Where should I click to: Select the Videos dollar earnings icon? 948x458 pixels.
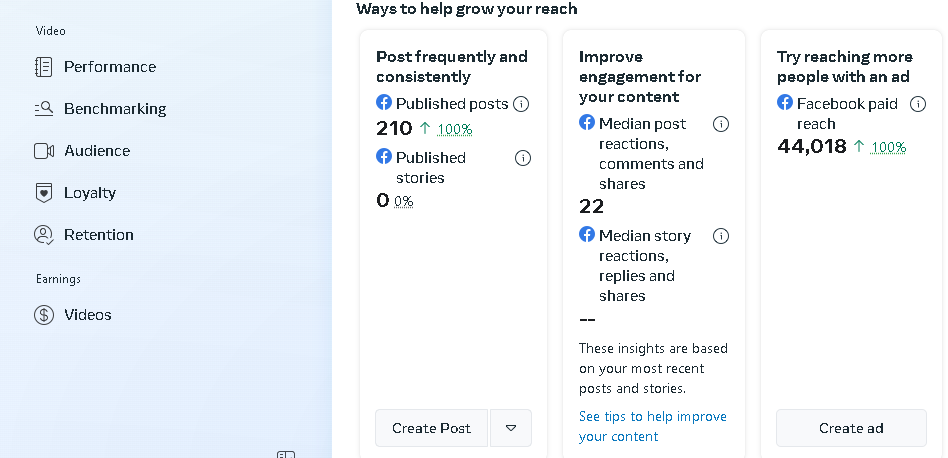tap(44, 315)
